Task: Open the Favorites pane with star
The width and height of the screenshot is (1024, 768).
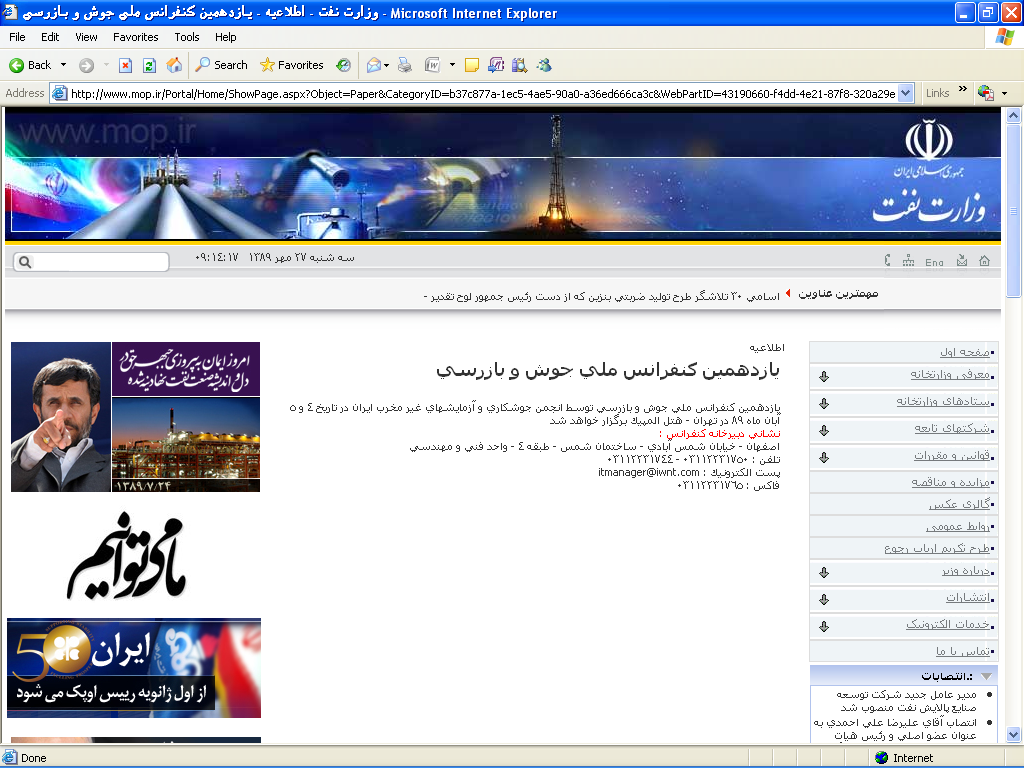Action: [291, 65]
